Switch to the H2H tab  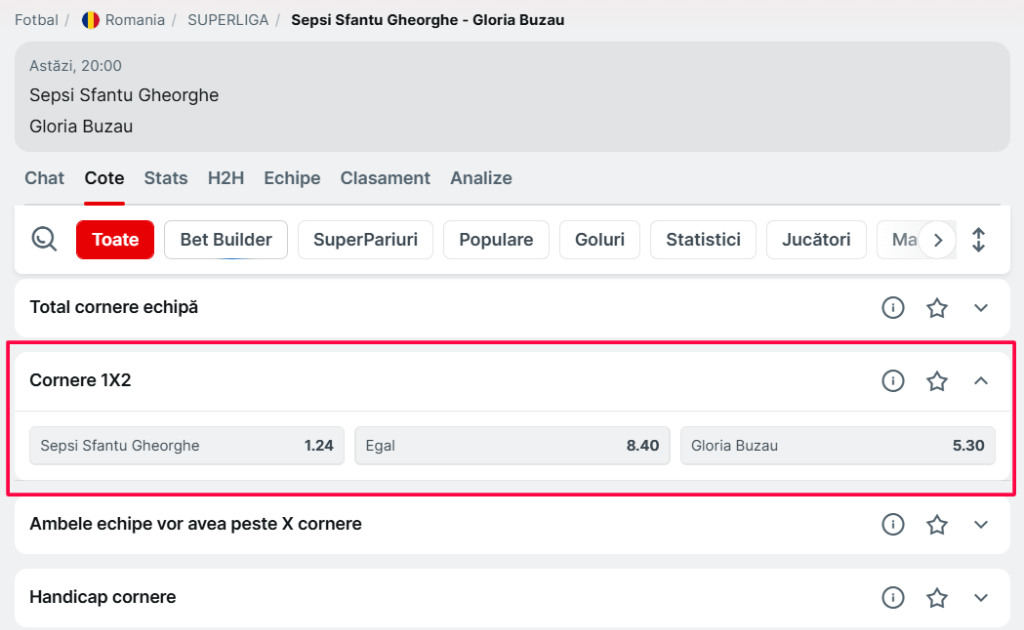(x=226, y=178)
